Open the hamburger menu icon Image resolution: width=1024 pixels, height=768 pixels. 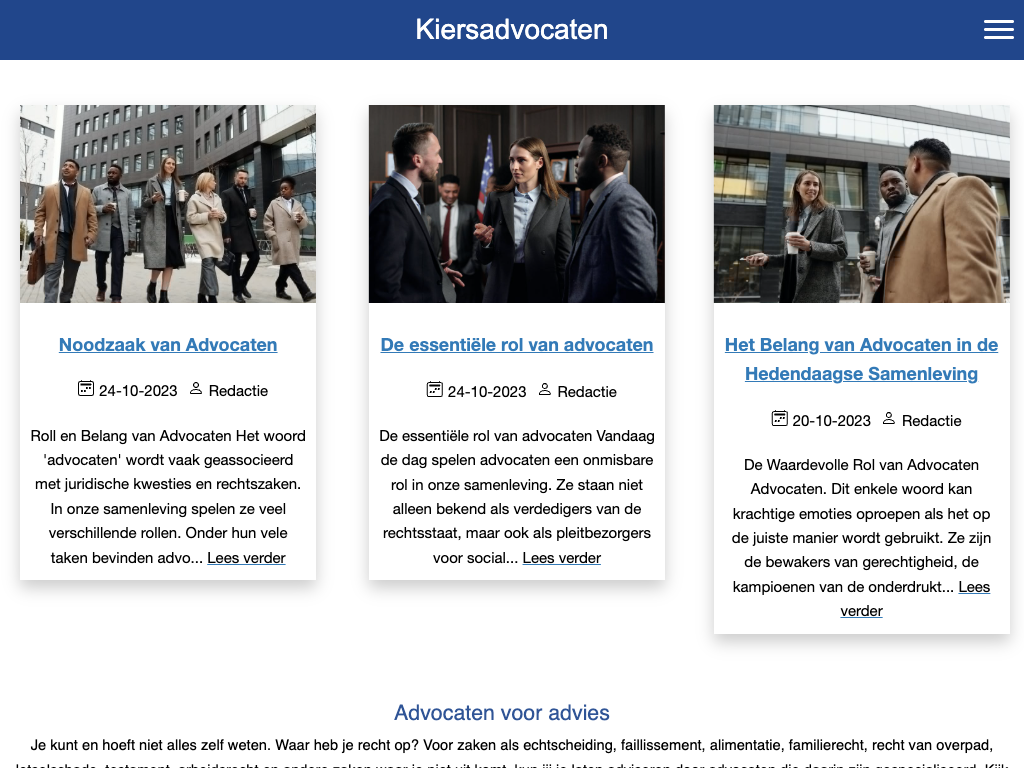998,30
